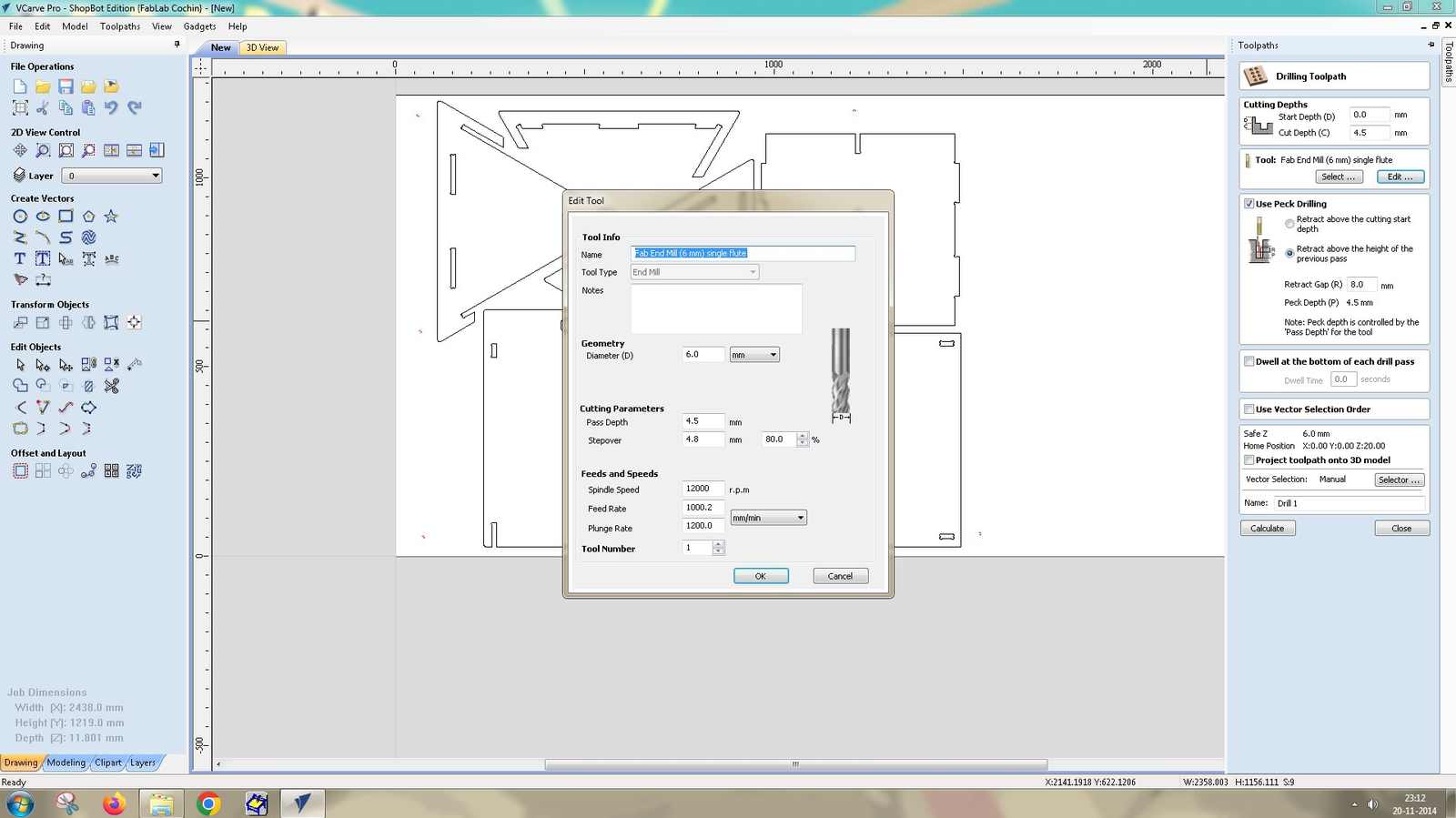Select the Trim scissors tool in Edit Objects
Screen dimensions: 1456x818
pyautogui.click(x=111, y=386)
